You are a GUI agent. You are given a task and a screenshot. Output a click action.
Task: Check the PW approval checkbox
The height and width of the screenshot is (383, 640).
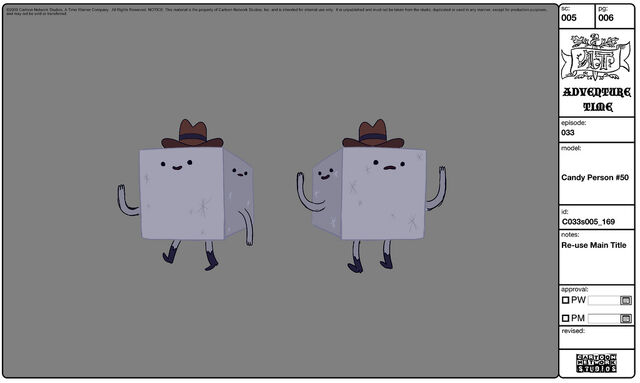[x=565, y=300]
